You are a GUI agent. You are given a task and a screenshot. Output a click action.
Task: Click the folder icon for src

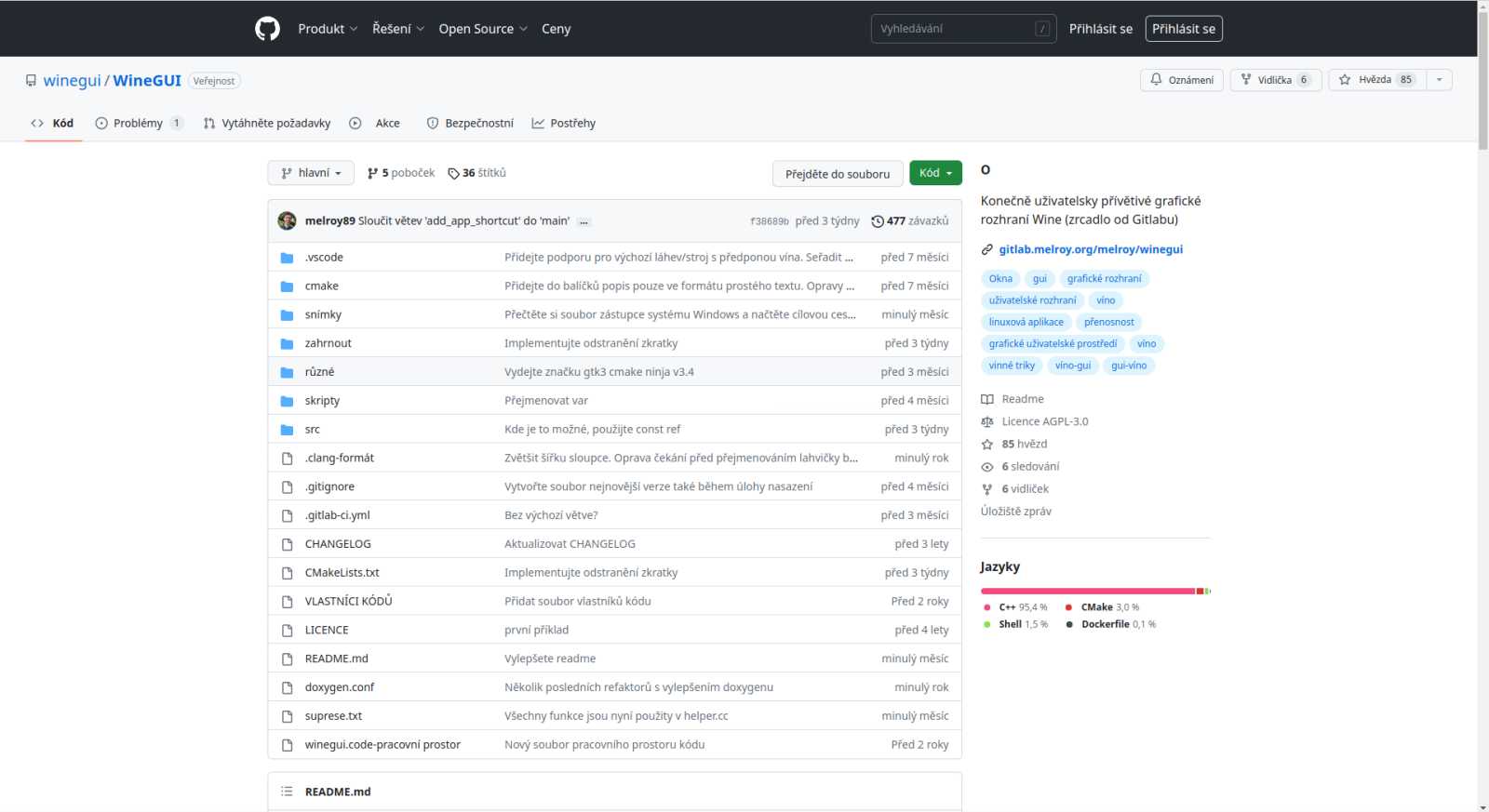[x=288, y=430]
